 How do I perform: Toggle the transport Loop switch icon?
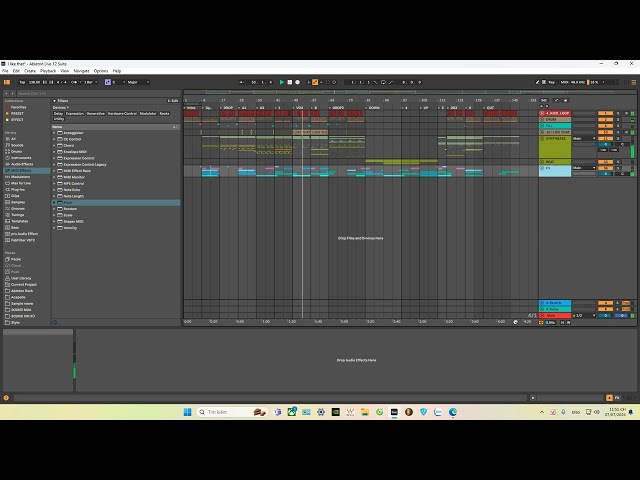click(x=383, y=82)
